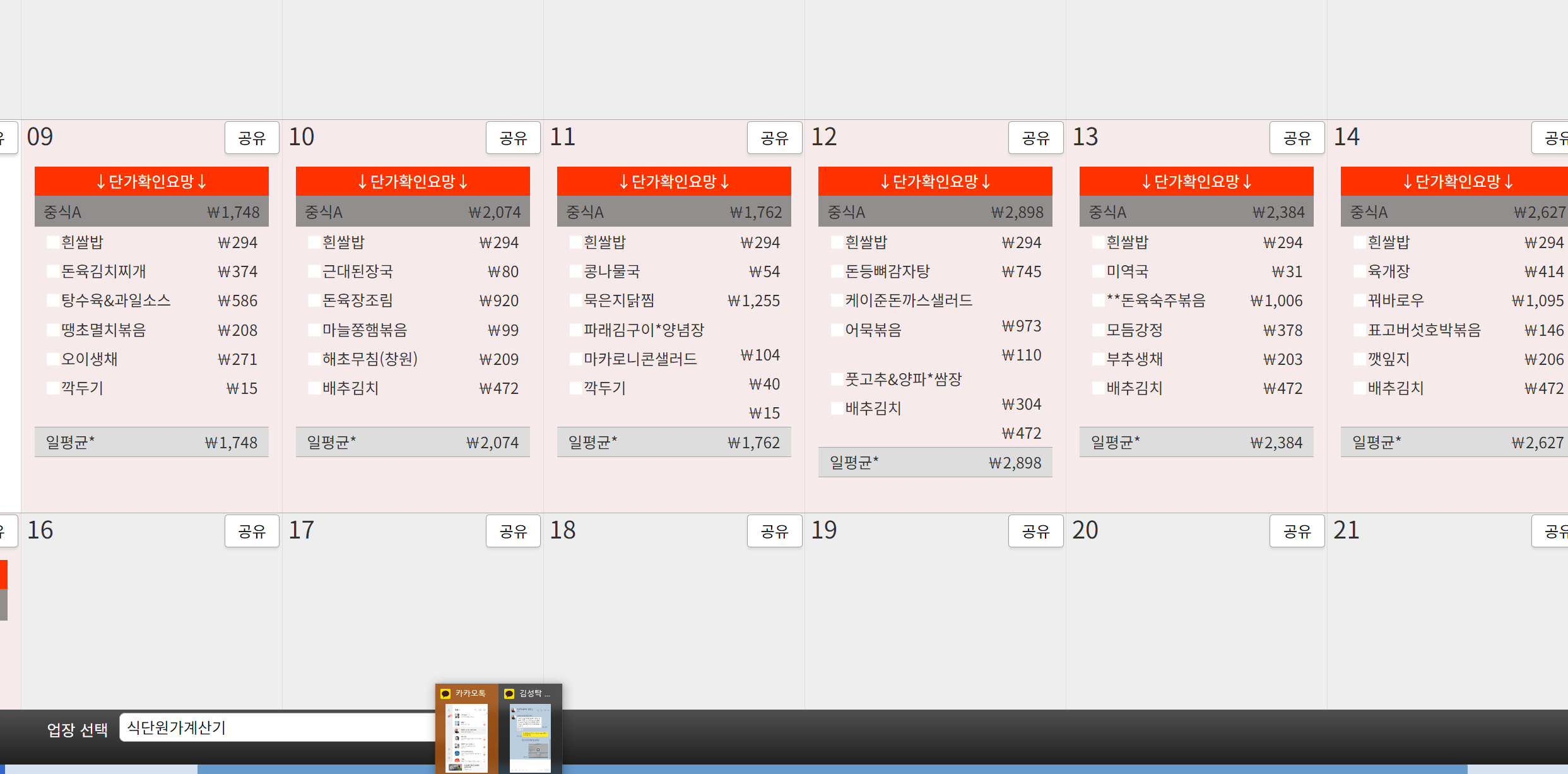1568x774 pixels.
Task: Expand the 단가확인요망 banner on day 12
Action: pos(935,181)
